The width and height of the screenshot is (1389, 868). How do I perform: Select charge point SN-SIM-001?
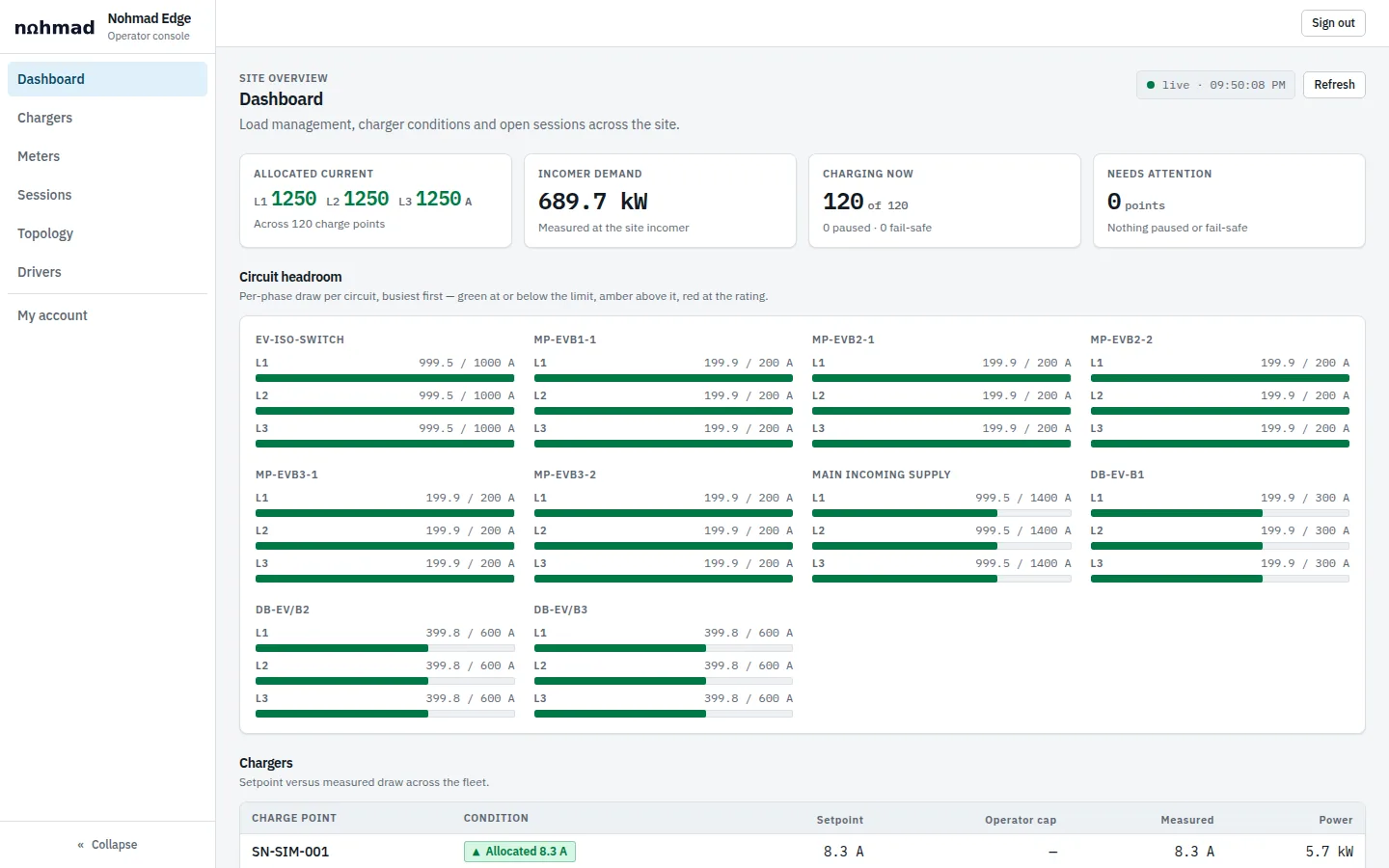[x=290, y=852]
